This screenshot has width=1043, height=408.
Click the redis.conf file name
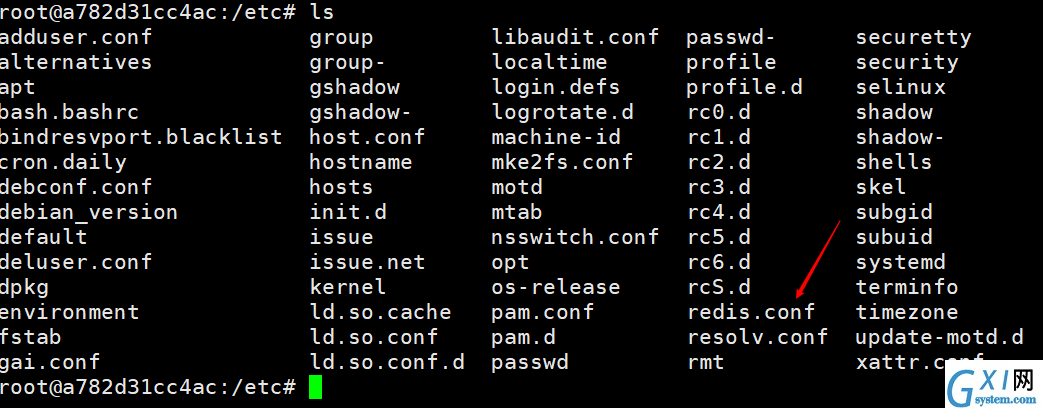click(x=751, y=311)
